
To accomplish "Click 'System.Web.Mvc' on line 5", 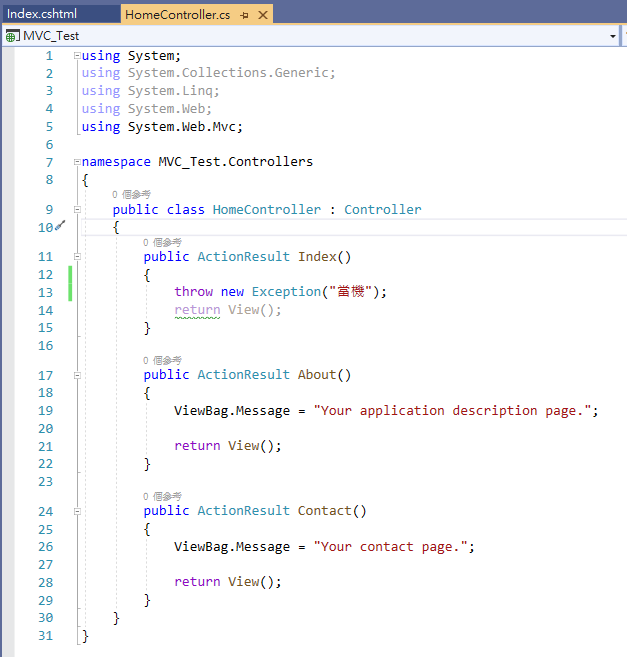I will [x=182, y=127].
